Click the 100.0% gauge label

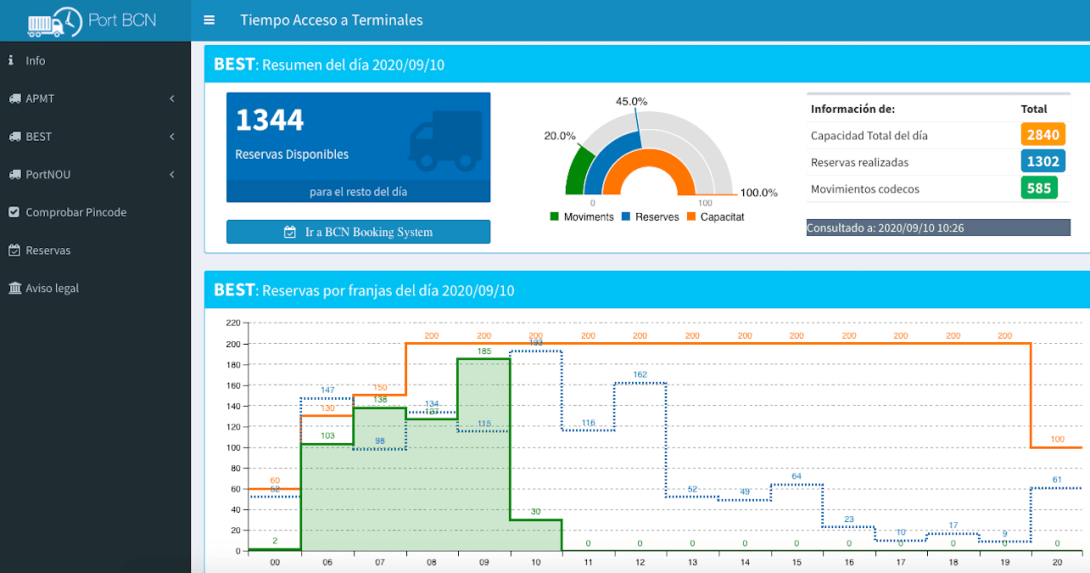(x=758, y=193)
